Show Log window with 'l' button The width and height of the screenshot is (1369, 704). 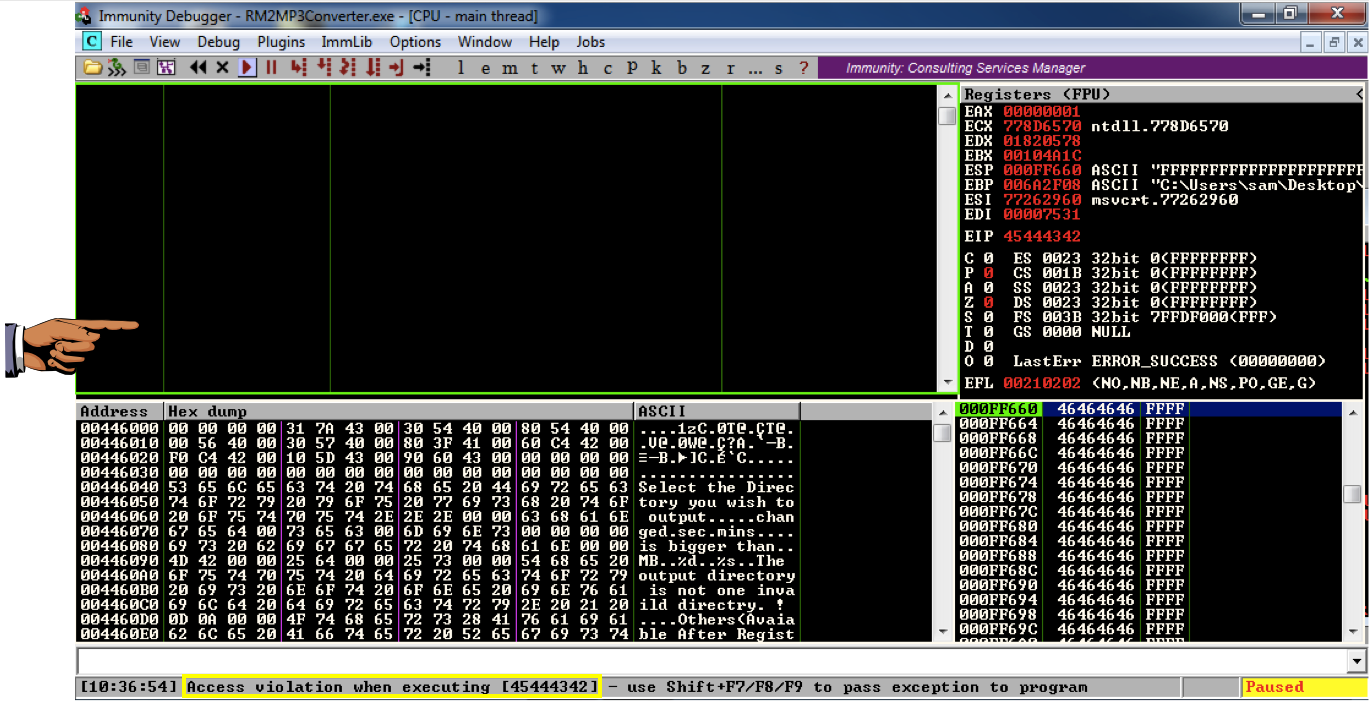461,68
